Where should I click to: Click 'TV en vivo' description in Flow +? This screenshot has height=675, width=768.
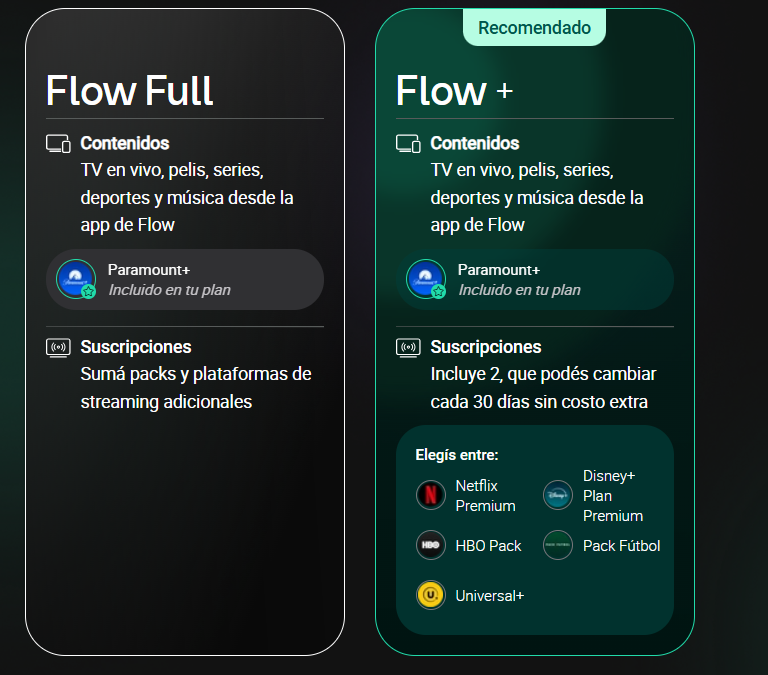(x=537, y=198)
